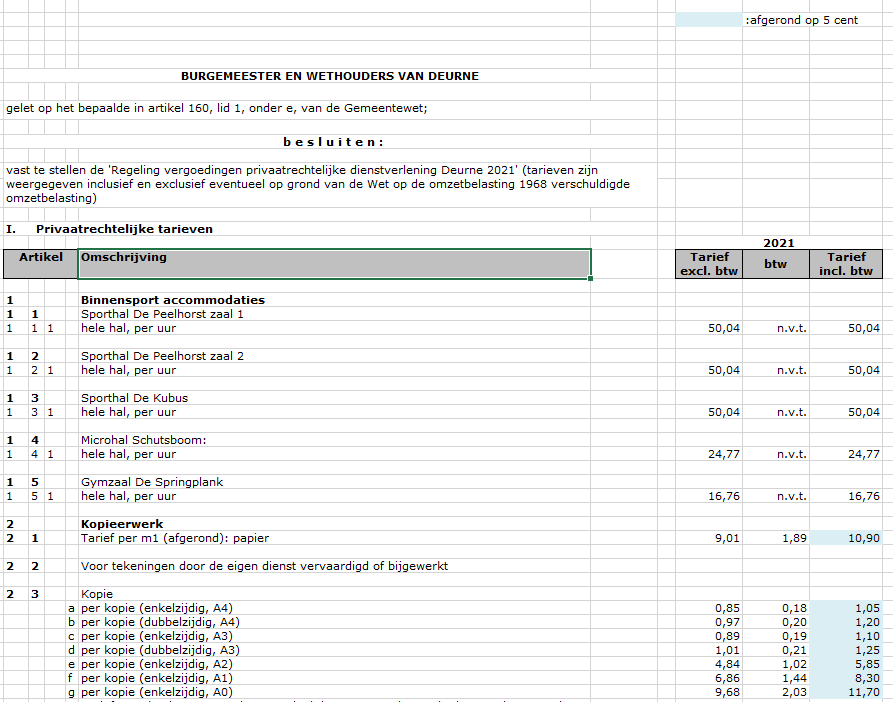Select the 'Sporthal De Kubus' cell
Image resolution: width=893 pixels, height=702 pixels.
point(134,398)
